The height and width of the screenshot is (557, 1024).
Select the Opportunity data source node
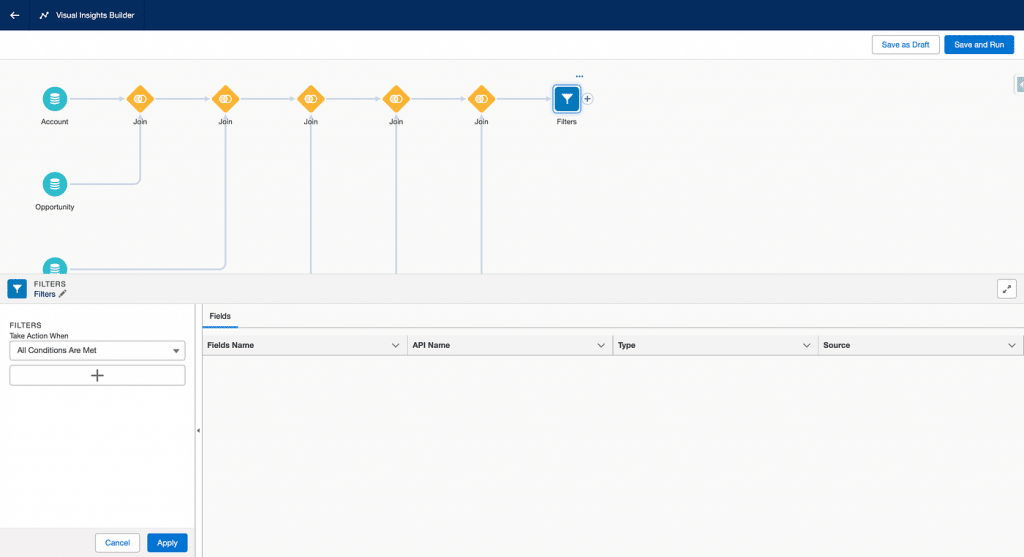(55, 184)
